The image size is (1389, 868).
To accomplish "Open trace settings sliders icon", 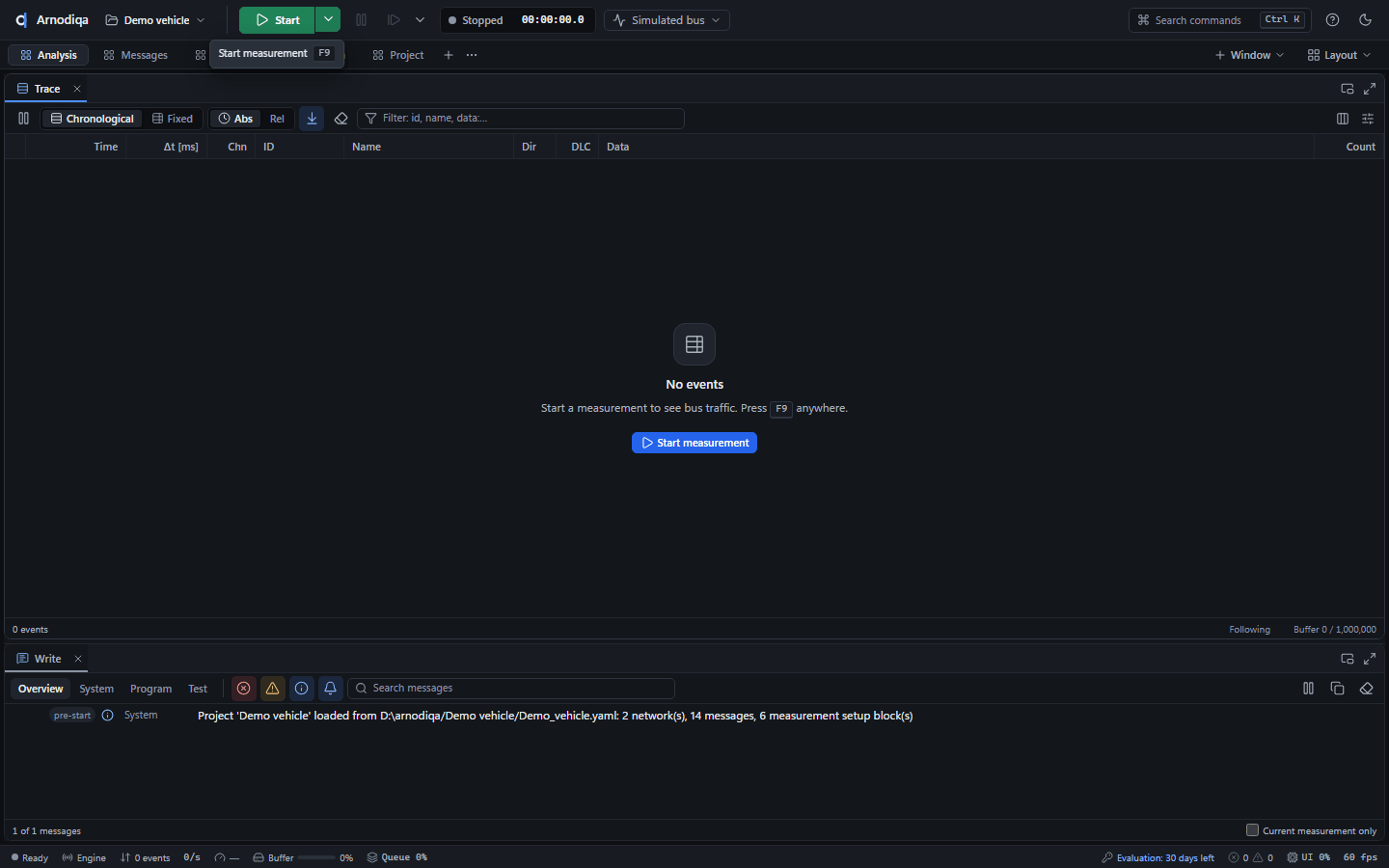I will coord(1368,119).
